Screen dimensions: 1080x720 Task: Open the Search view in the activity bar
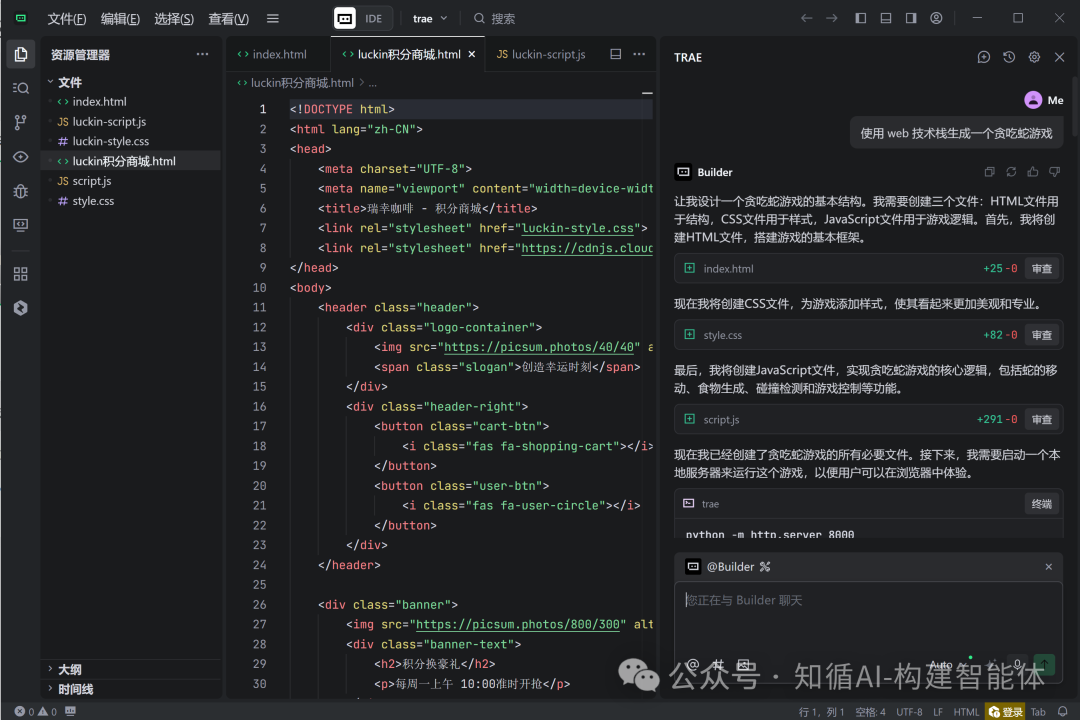[20, 88]
